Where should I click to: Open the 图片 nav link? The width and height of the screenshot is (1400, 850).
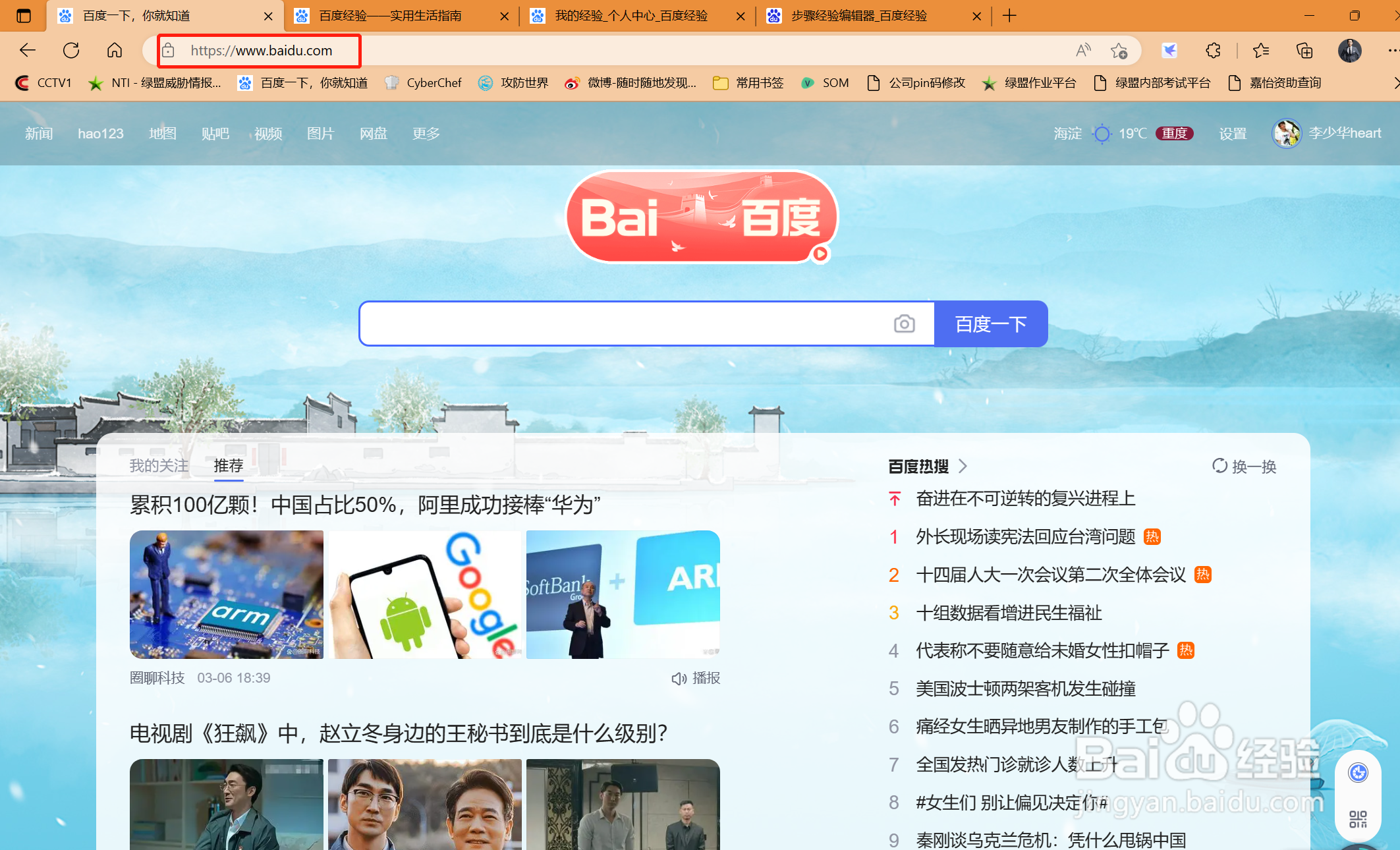(321, 134)
